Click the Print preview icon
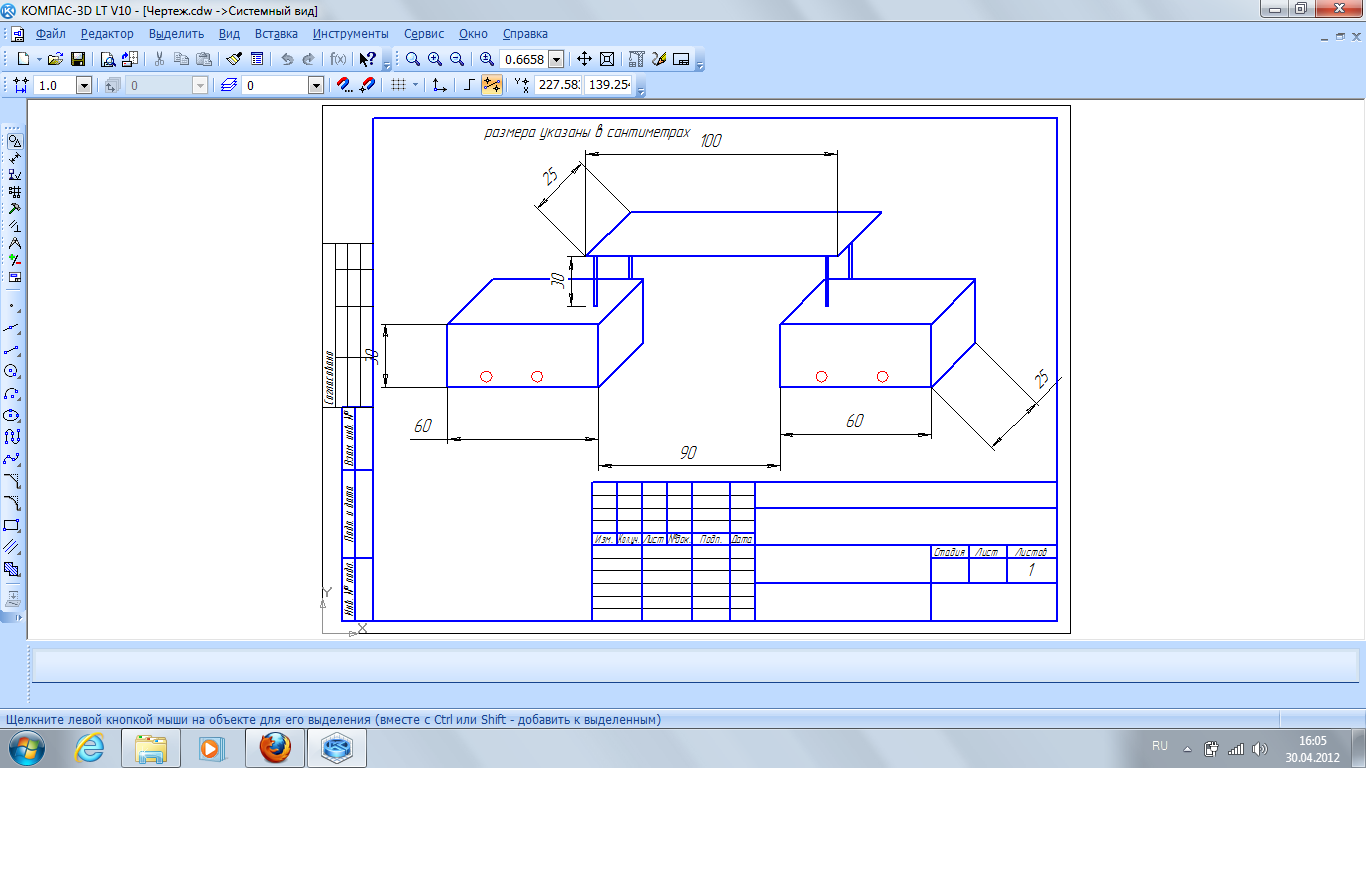1366x892 pixels. 108,60
